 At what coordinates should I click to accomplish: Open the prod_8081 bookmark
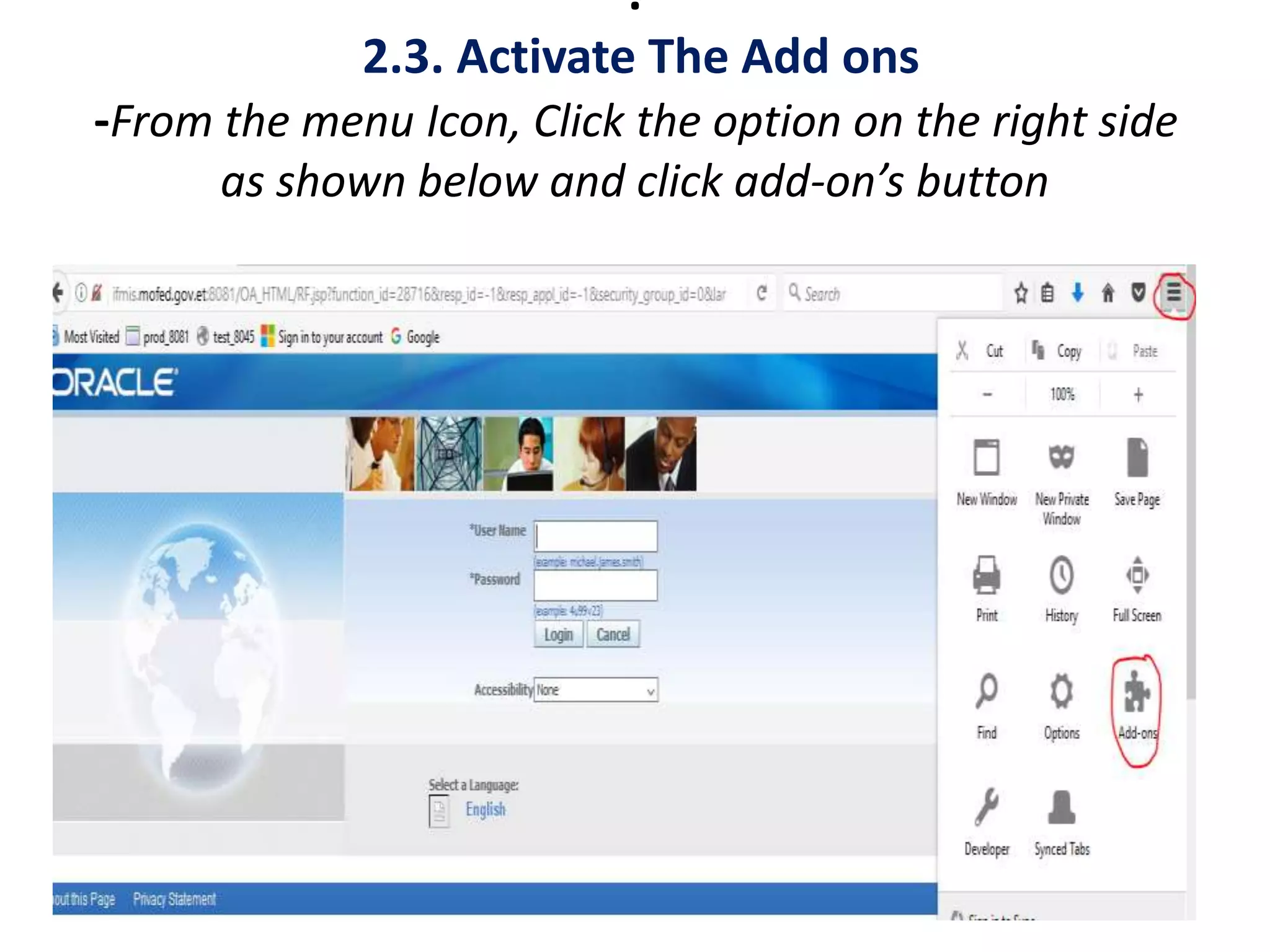[158, 337]
